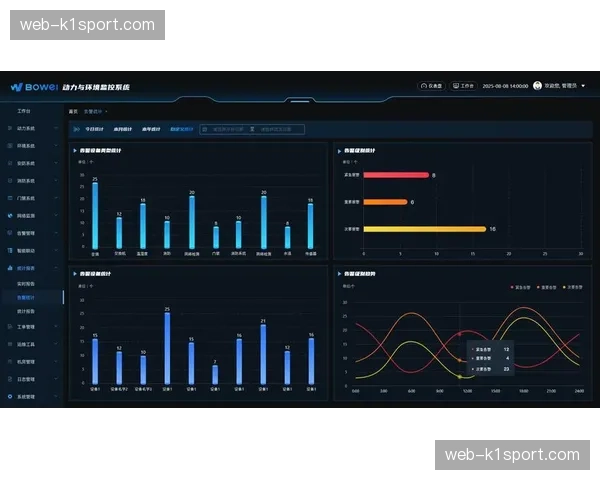600x480 pixels.
Task: Click the start date input field
Action: (x=222, y=129)
